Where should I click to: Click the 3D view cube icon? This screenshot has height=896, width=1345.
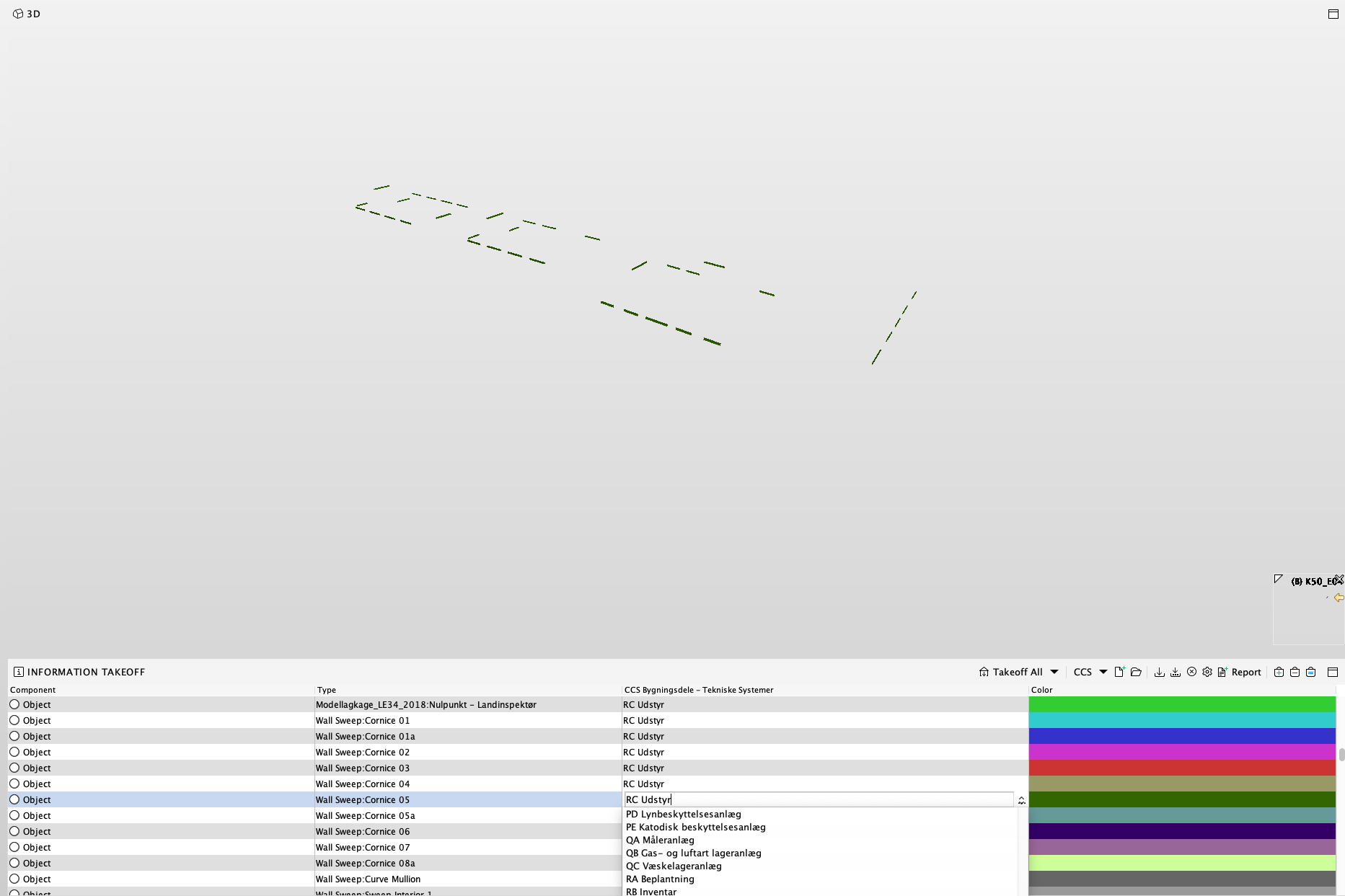[18, 14]
